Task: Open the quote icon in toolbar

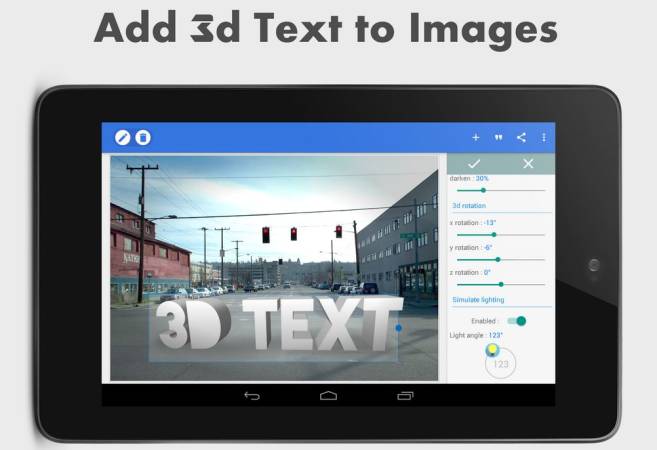Action: (x=498, y=137)
